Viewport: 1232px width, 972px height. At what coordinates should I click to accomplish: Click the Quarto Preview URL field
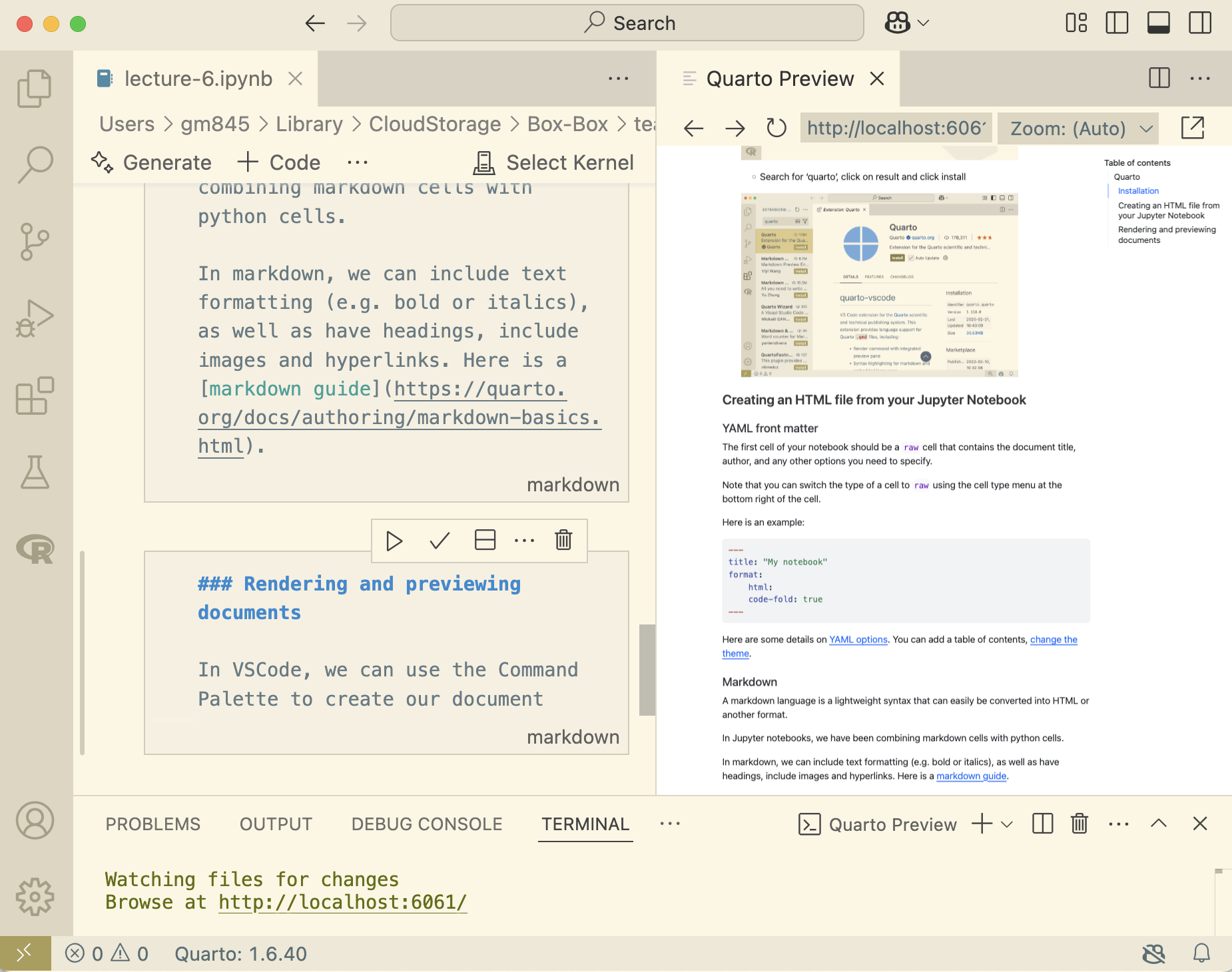point(896,128)
